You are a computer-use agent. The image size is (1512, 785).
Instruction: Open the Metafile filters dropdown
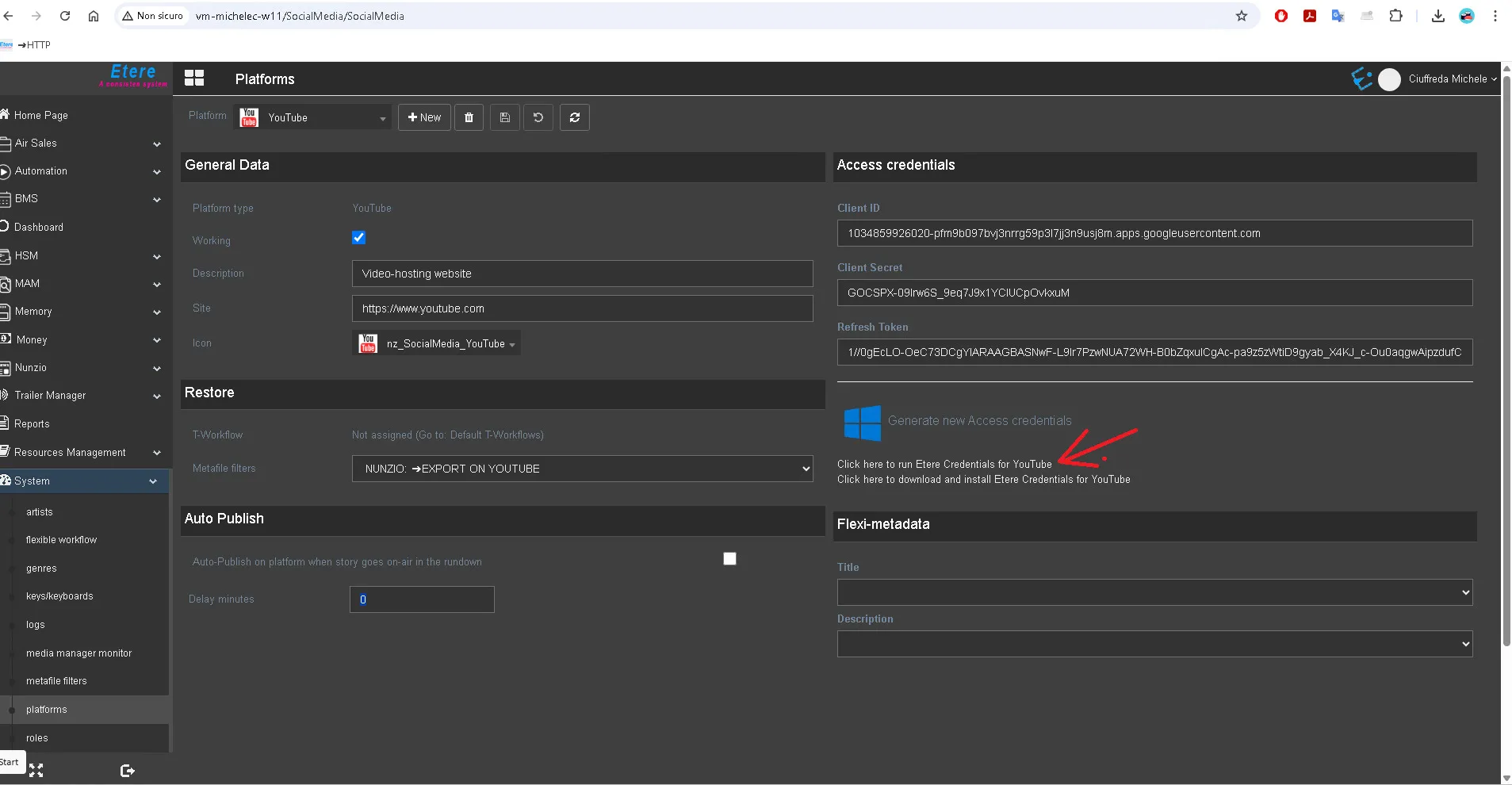coord(582,469)
